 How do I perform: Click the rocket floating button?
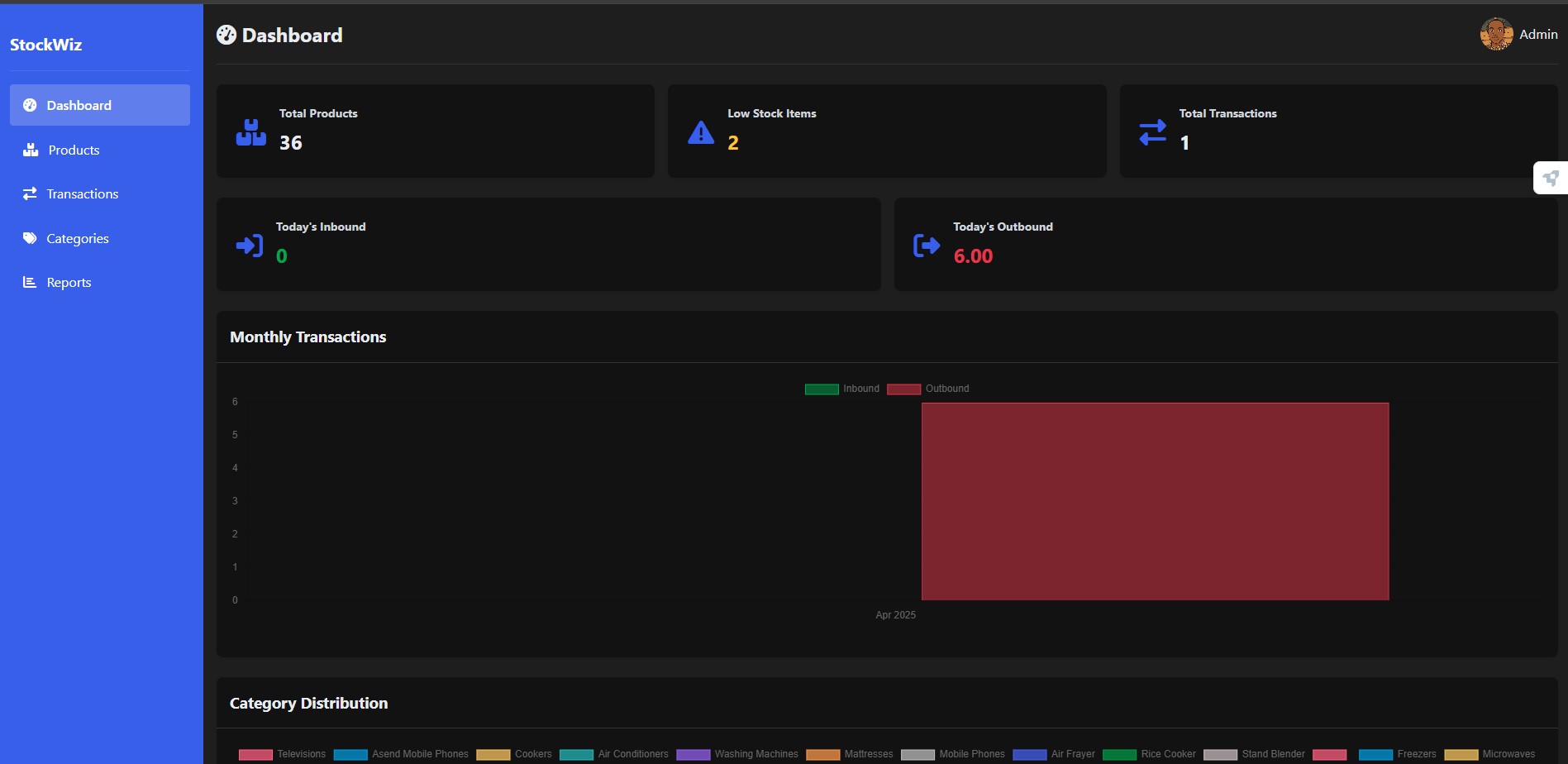pyautogui.click(x=1551, y=178)
